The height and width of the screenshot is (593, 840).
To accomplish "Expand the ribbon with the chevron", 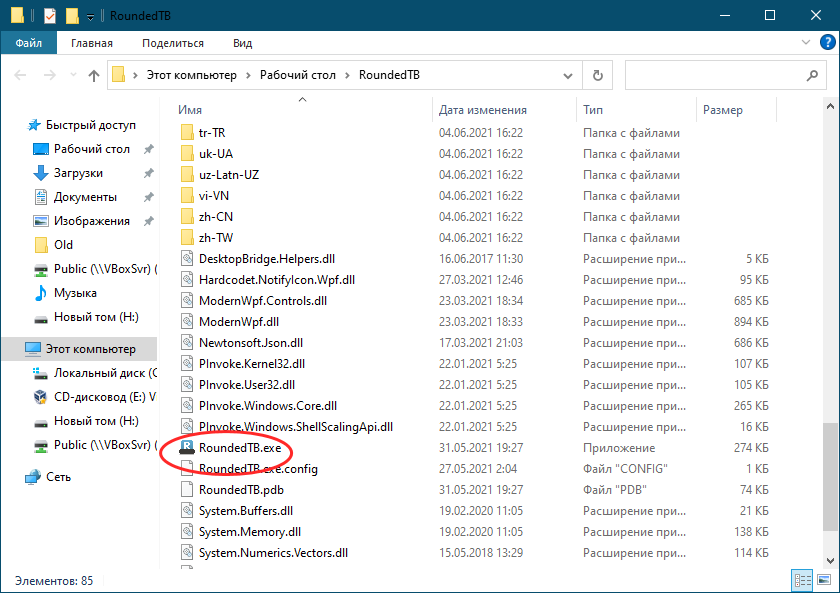I will 805,42.
